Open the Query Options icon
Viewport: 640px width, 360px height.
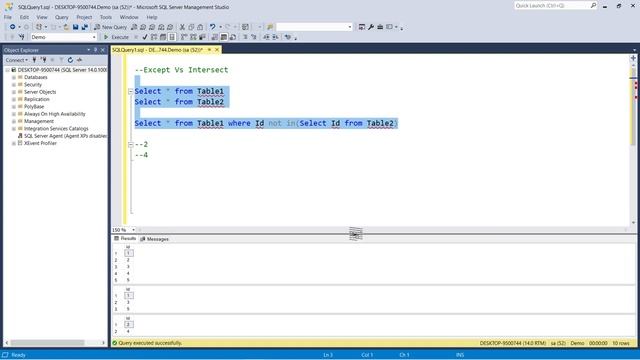click(x=163, y=37)
